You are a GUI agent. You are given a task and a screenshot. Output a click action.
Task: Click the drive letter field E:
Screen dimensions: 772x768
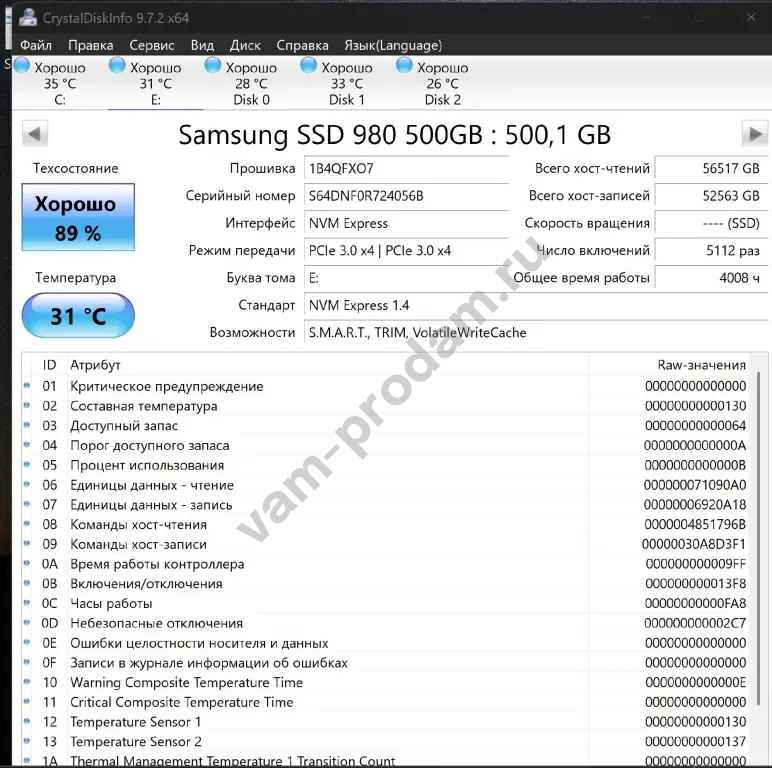[406, 278]
